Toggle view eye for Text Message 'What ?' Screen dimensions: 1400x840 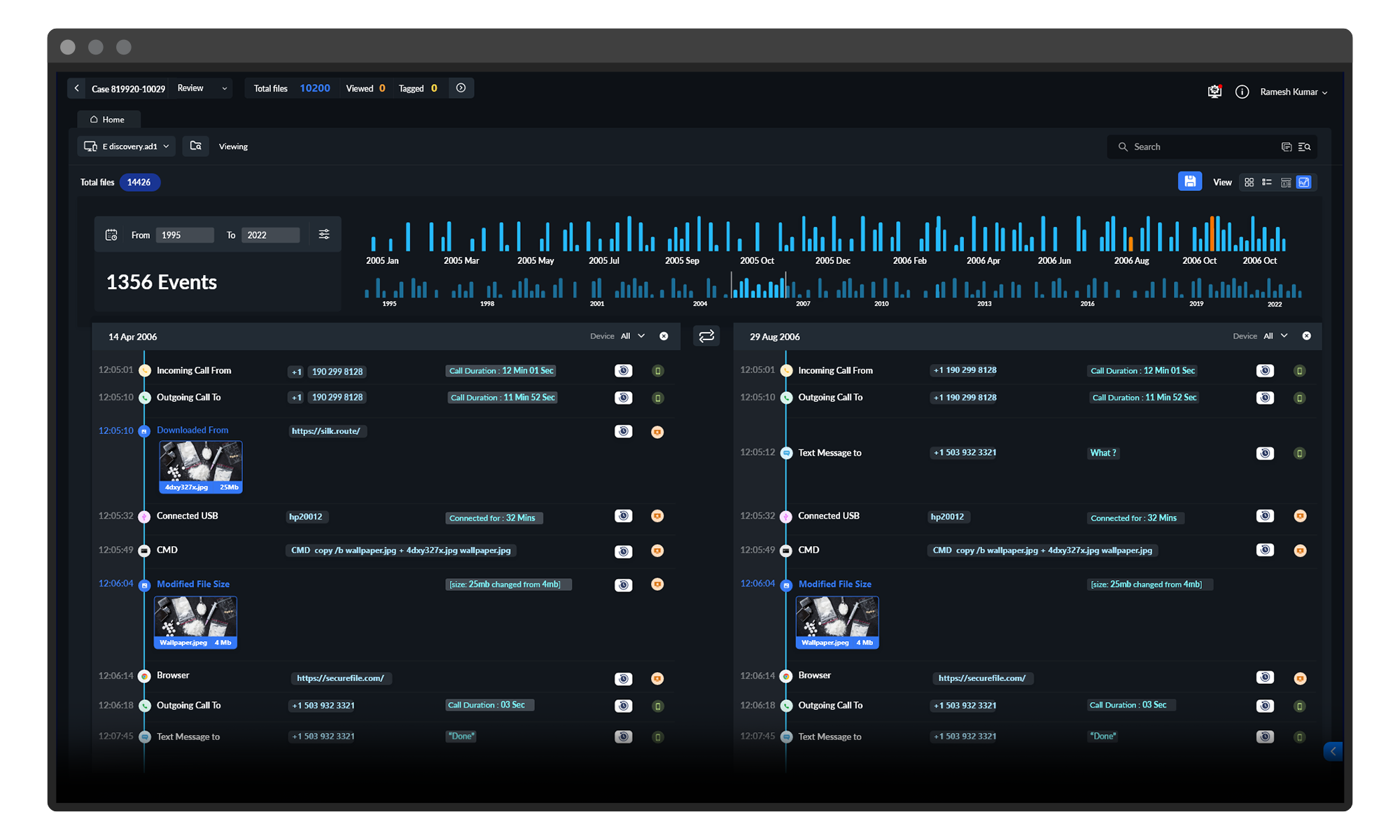click(x=1265, y=454)
